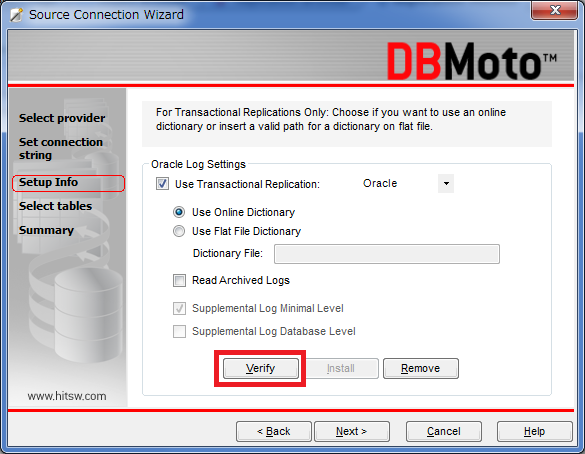Screen dimensions: 585x454
Task: Click the DBMoto logo banner
Action: tap(472, 61)
